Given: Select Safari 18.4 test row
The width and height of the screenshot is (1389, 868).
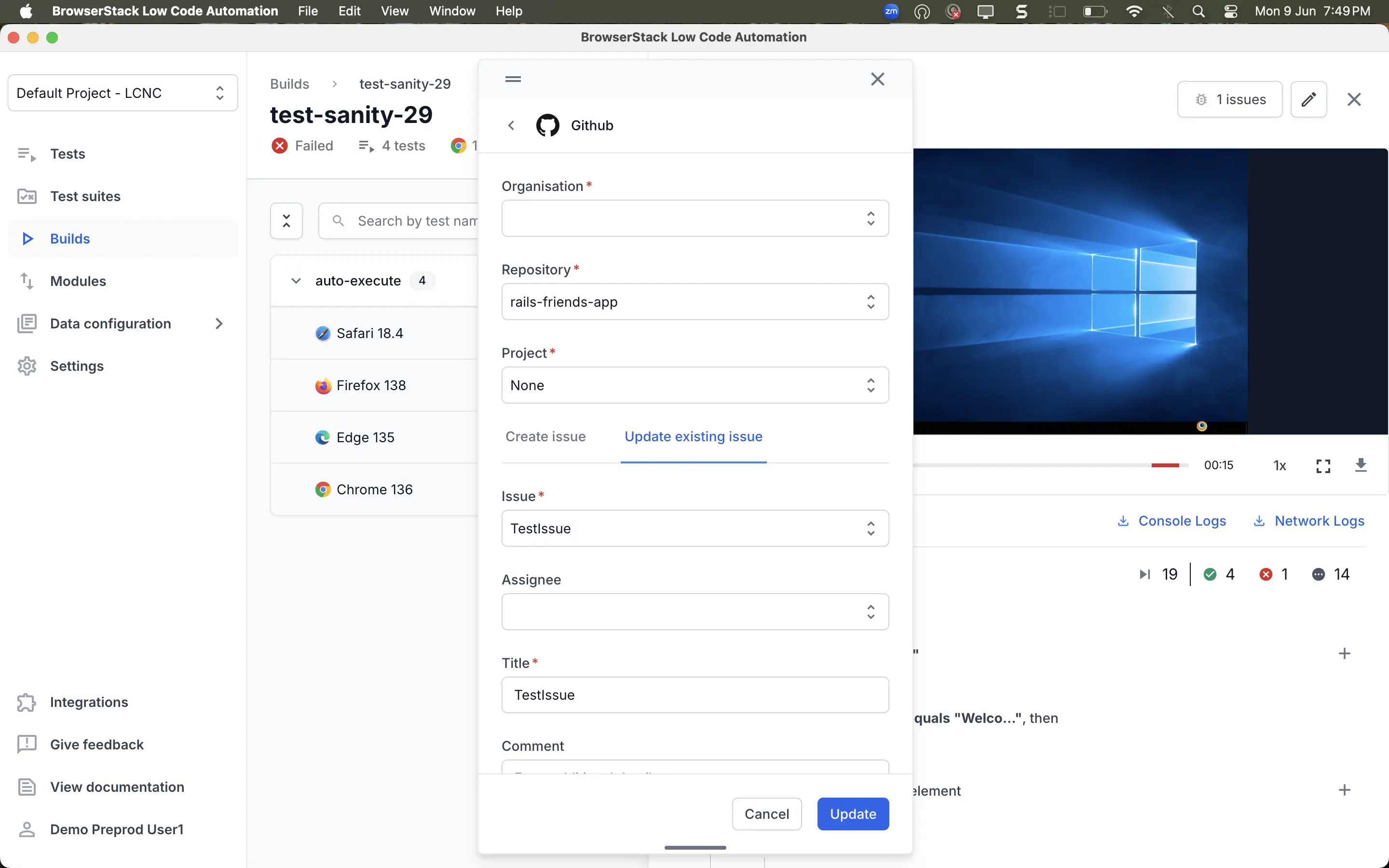Looking at the screenshot, I should pyautogui.click(x=374, y=333).
